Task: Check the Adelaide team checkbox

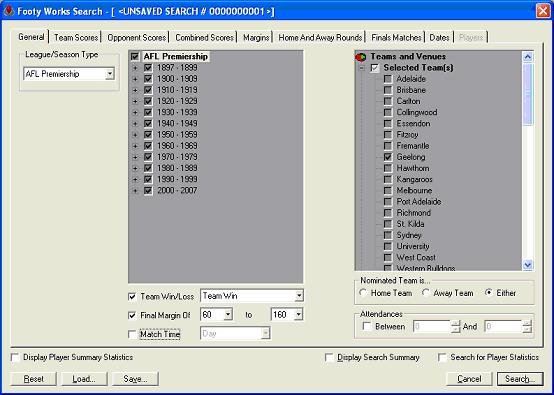Action: click(x=388, y=79)
